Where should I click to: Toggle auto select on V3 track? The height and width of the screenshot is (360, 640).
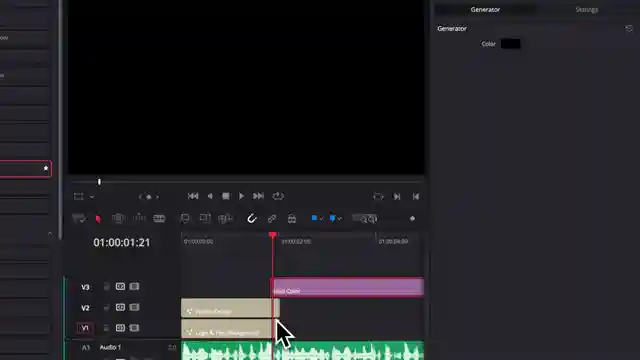120,287
